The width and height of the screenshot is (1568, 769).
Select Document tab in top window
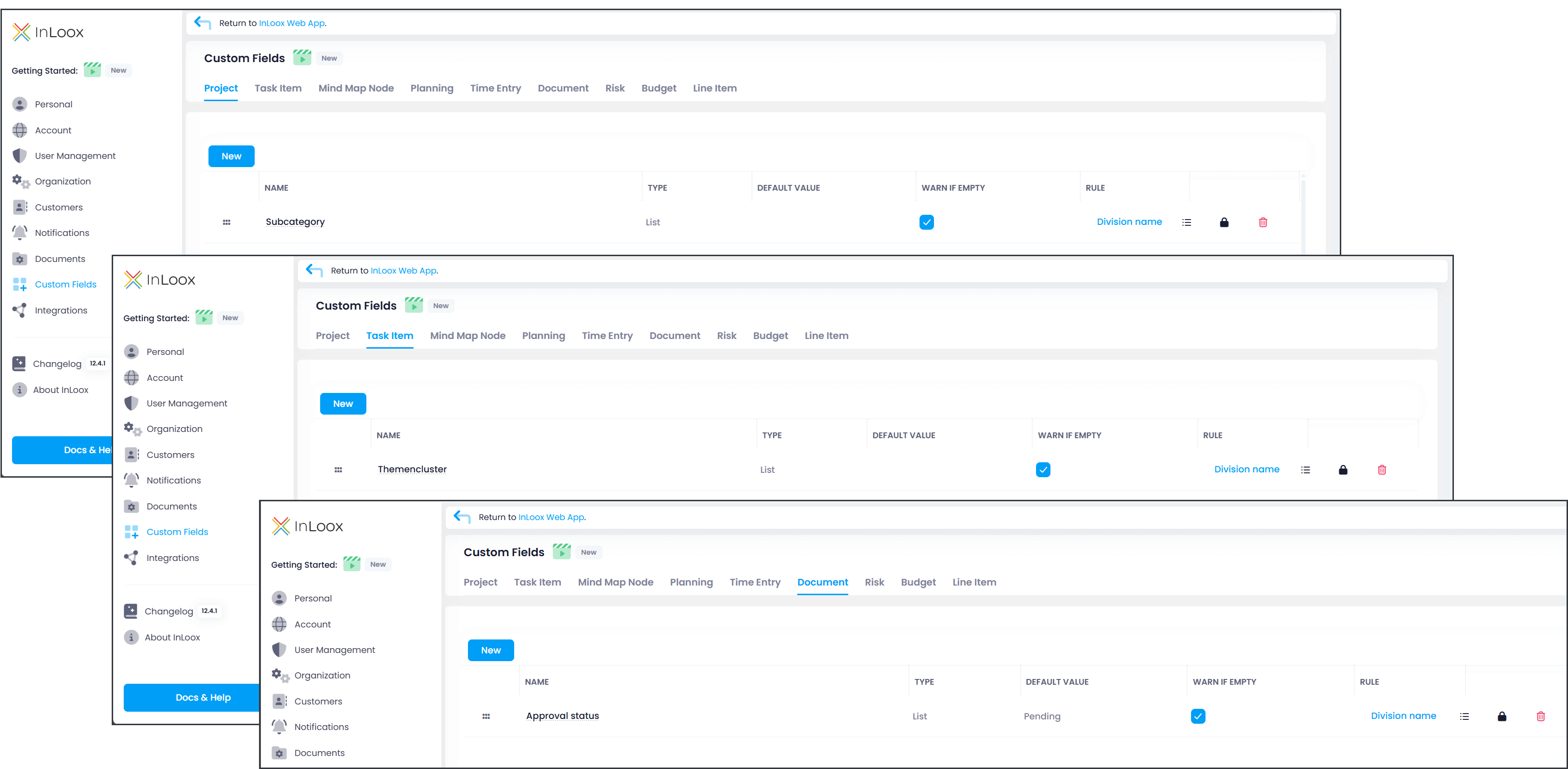click(x=563, y=88)
